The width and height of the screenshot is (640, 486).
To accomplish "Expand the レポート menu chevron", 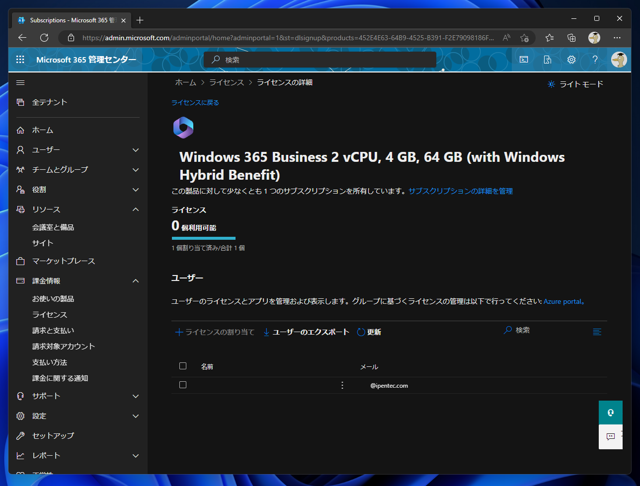I will [x=136, y=456].
